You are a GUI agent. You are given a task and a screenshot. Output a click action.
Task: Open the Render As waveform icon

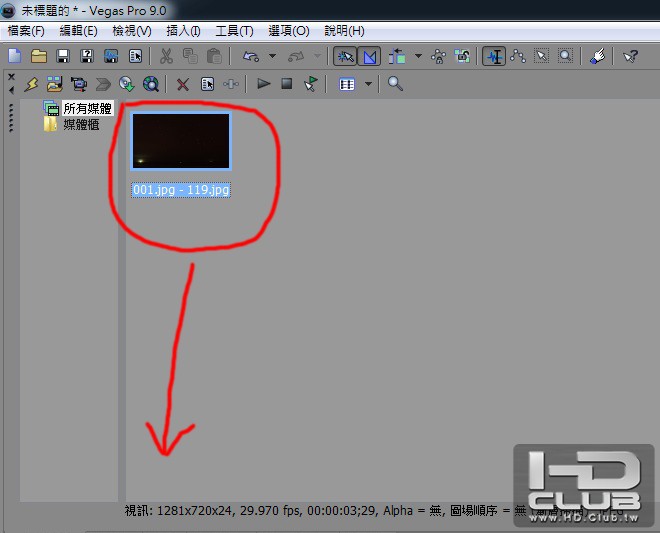pos(111,56)
